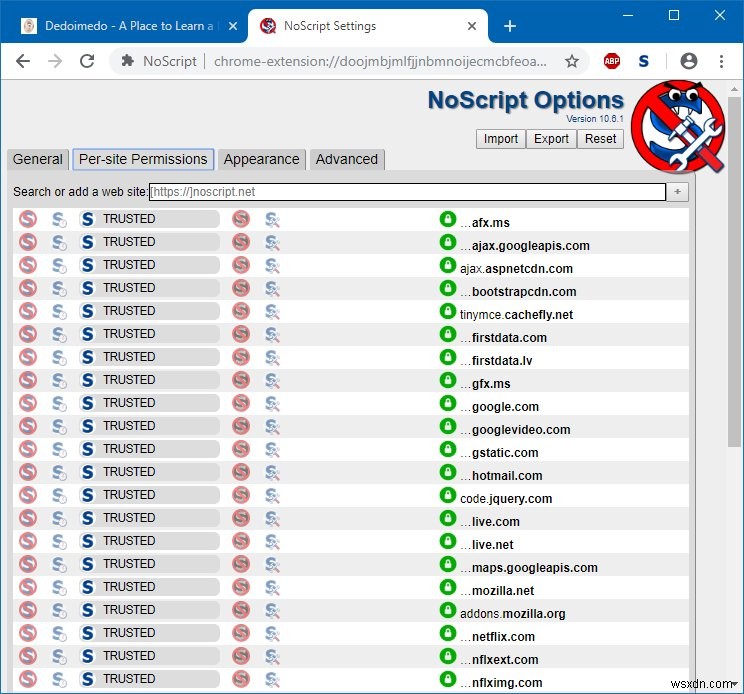
Task: Set google.com to DEFAULT preset
Action: click(x=28, y=403)
